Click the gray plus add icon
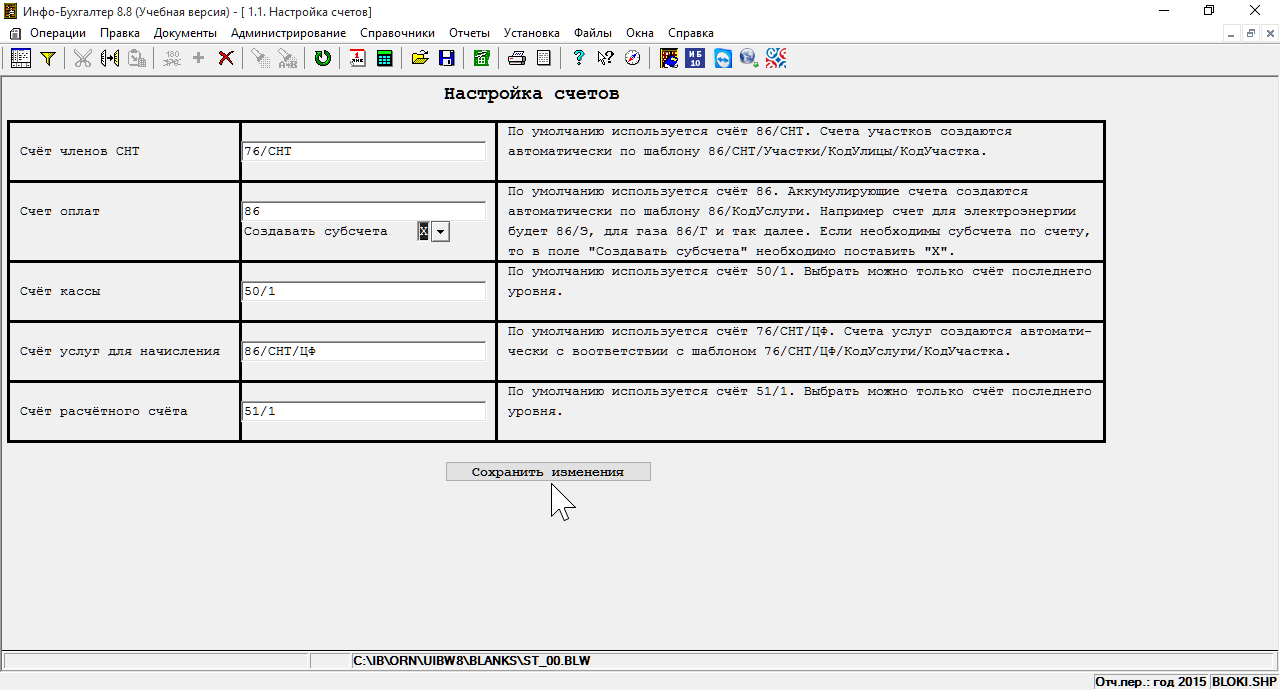 click(x=198, y=58)
